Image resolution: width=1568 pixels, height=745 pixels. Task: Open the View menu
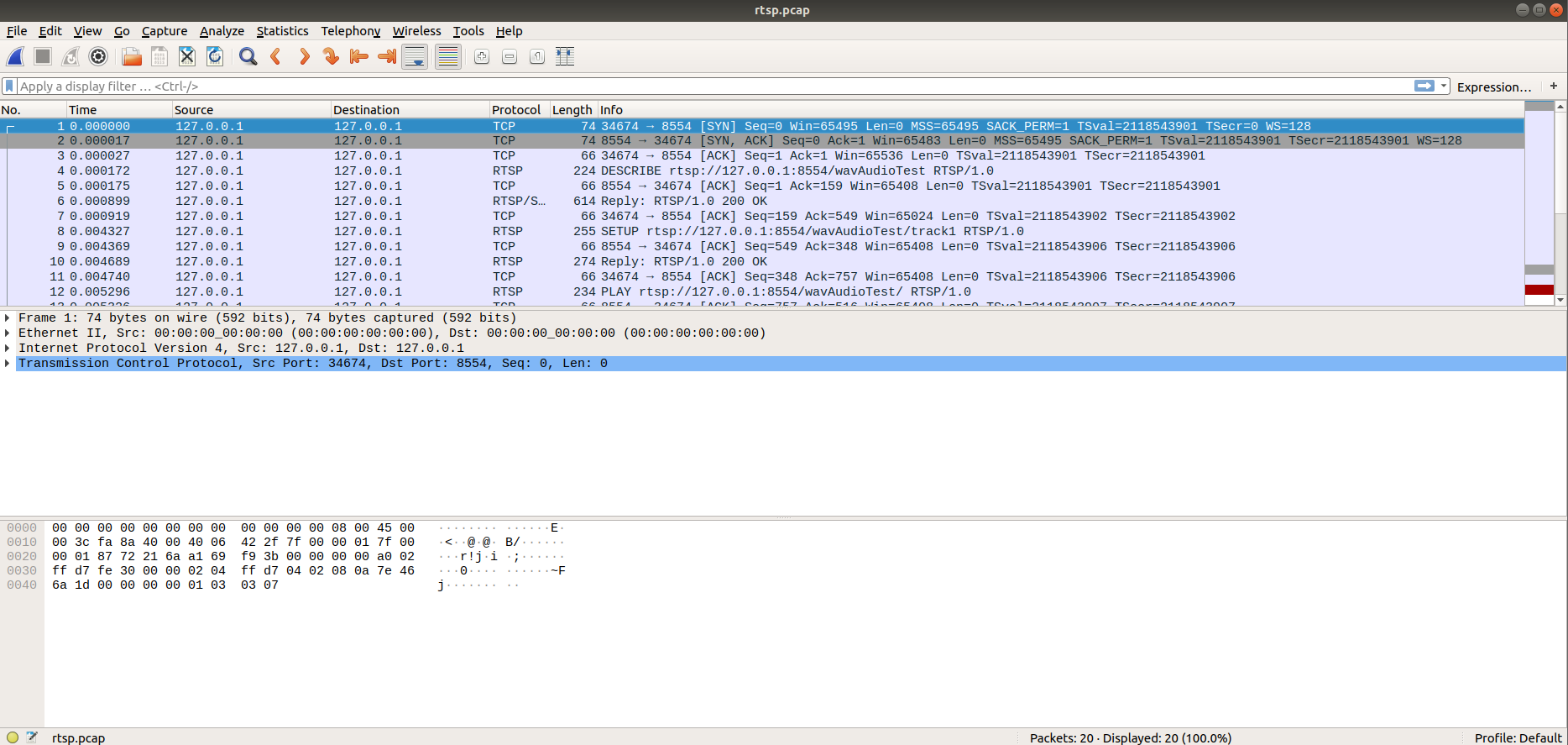pyautogui.click(x=87, y=31)
